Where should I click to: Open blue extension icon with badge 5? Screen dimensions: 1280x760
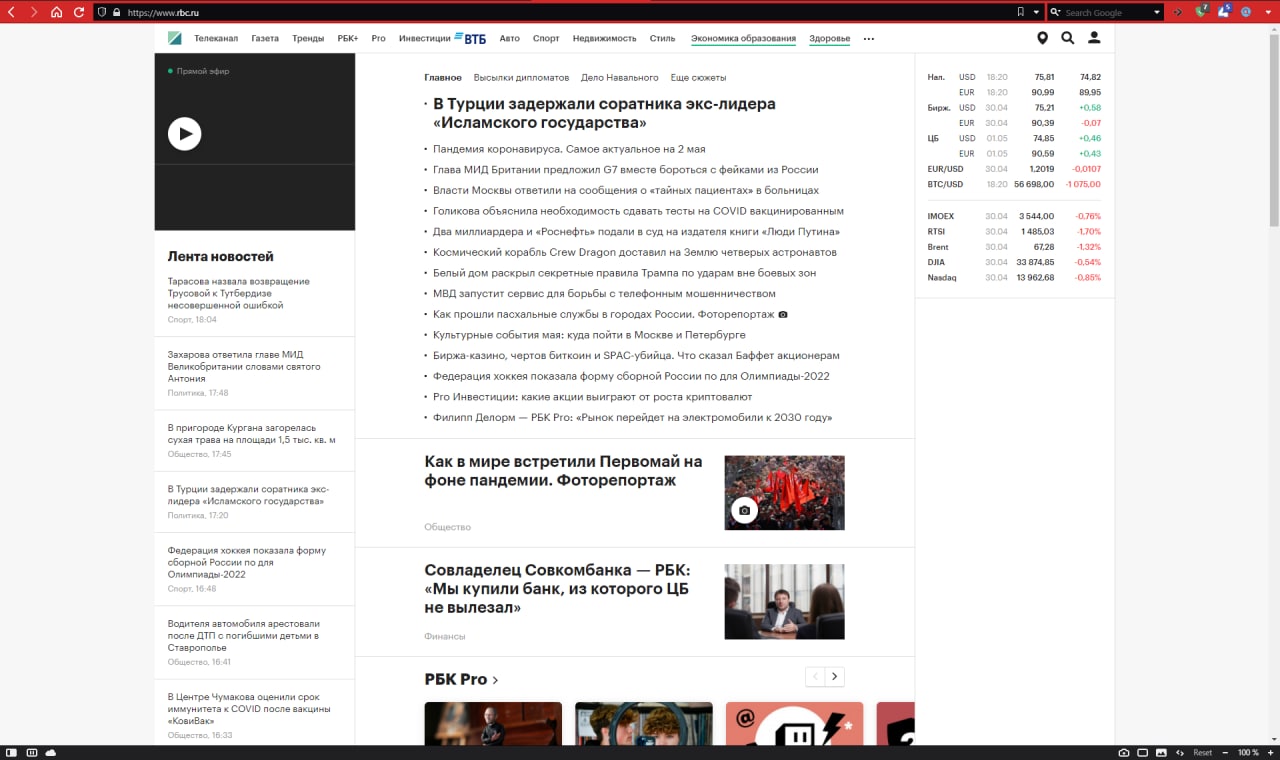pos(1224,12)
